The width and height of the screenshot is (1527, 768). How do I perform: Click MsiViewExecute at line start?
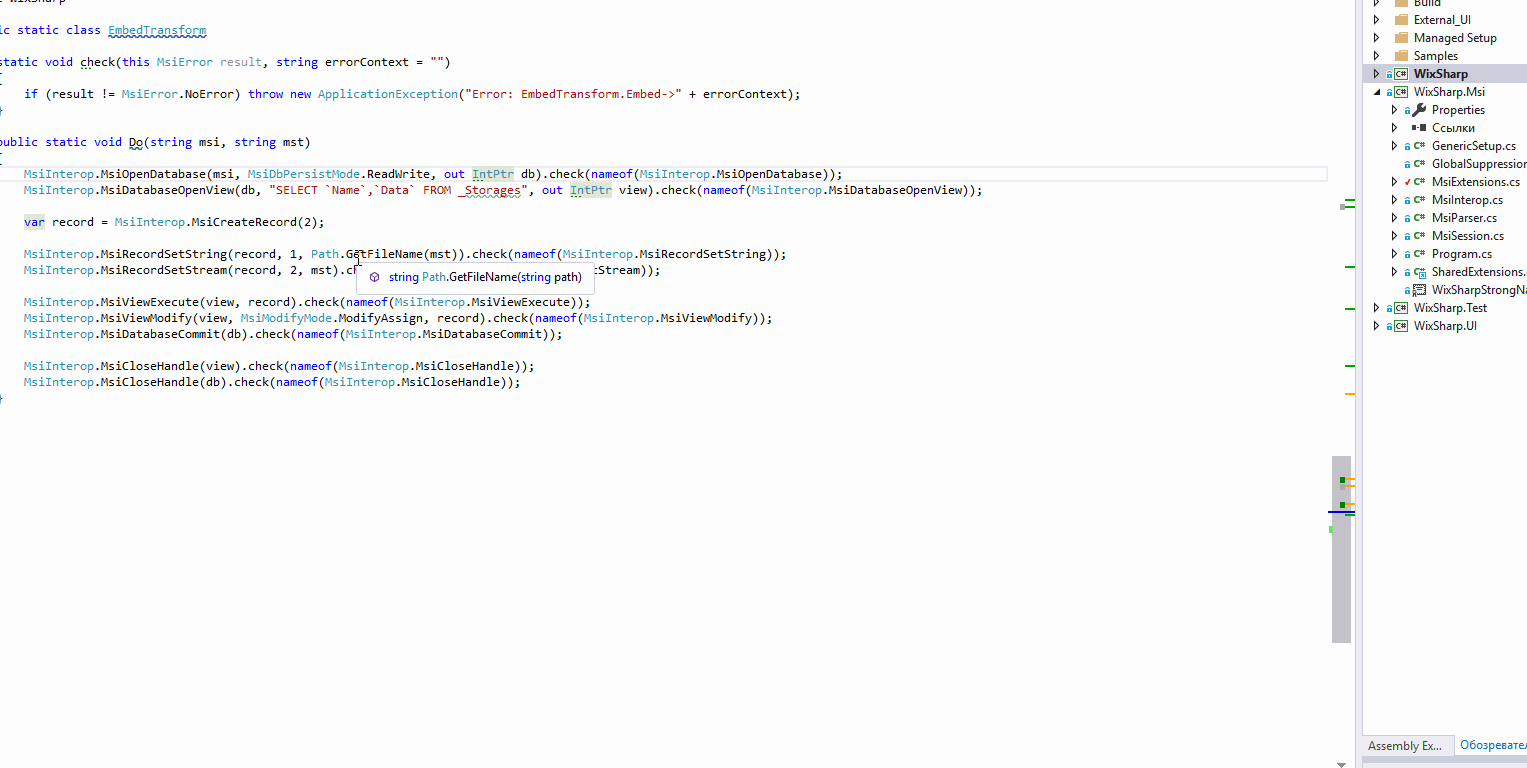149,302
